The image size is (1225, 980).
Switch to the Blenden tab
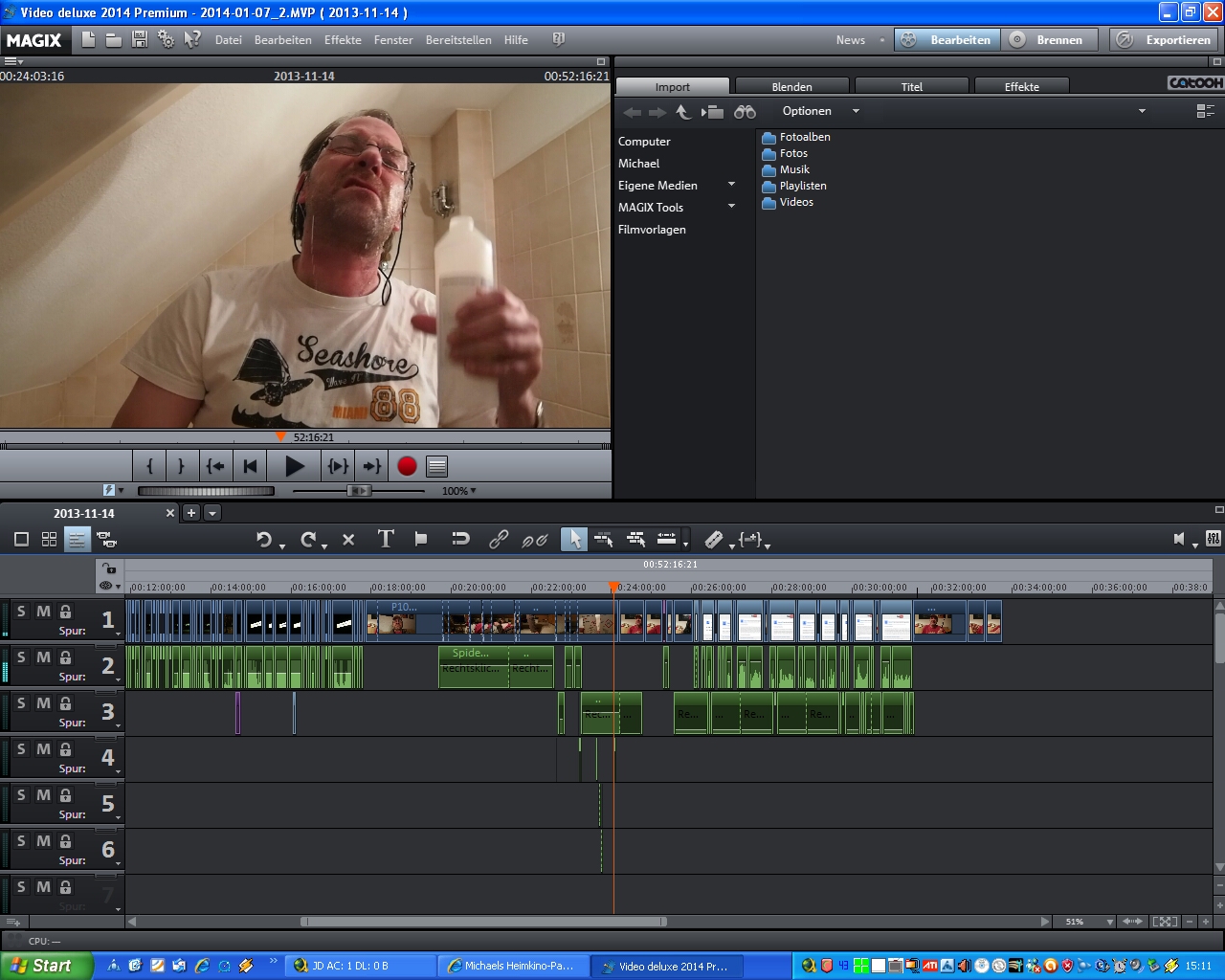click(x=791, y=86)
